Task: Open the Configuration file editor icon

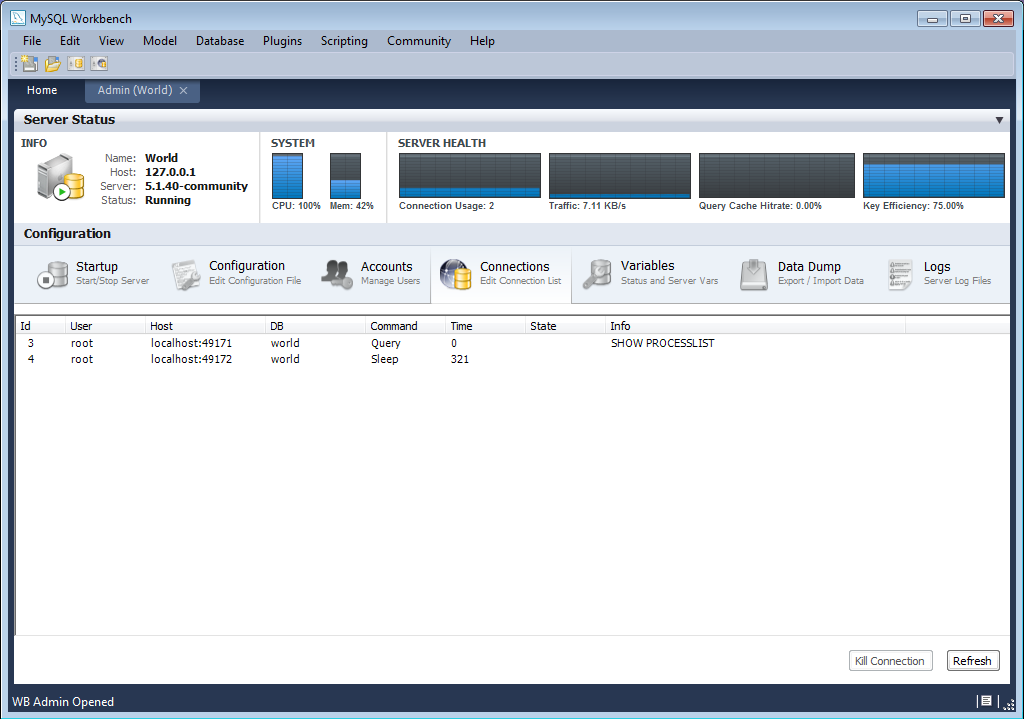Action: pos(186,274)
